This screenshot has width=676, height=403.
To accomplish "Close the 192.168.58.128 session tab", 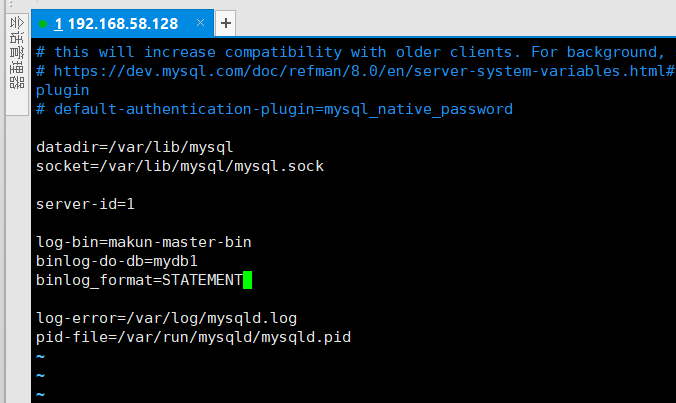I will coord(200,23).
